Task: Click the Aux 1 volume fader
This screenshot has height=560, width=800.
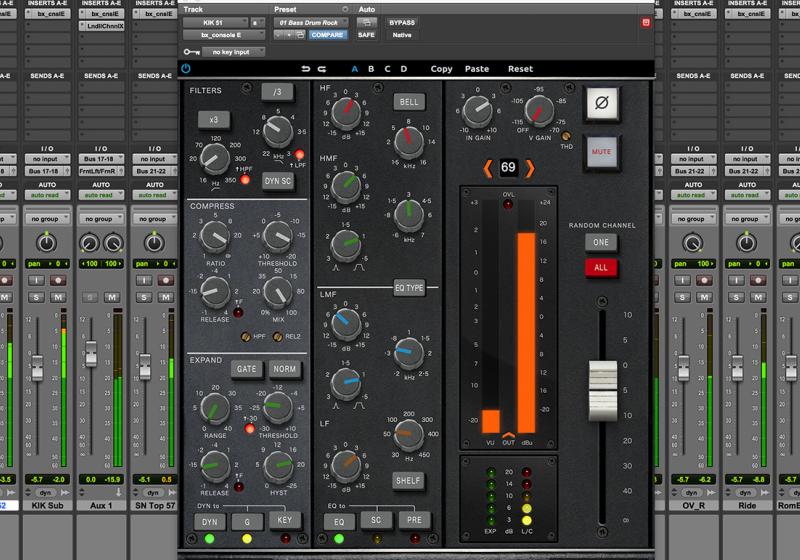Action: 91,354
